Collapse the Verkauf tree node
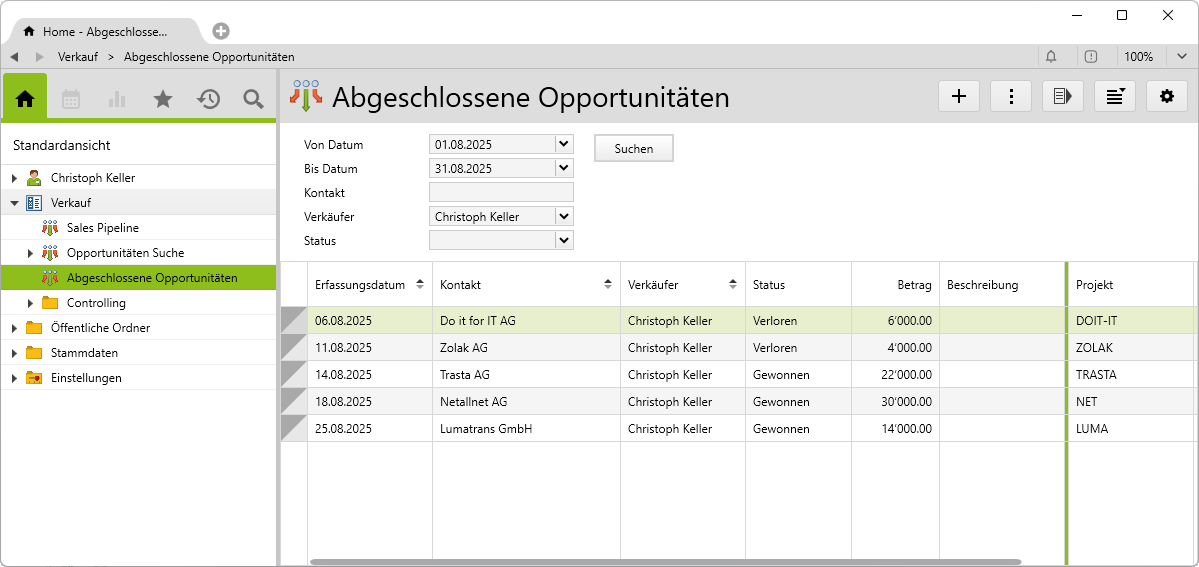 15,203
